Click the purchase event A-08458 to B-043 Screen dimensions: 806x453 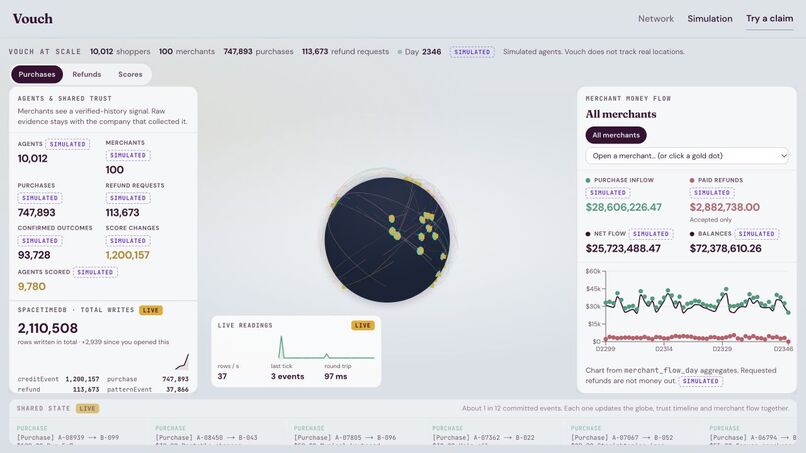click(206, 438)
